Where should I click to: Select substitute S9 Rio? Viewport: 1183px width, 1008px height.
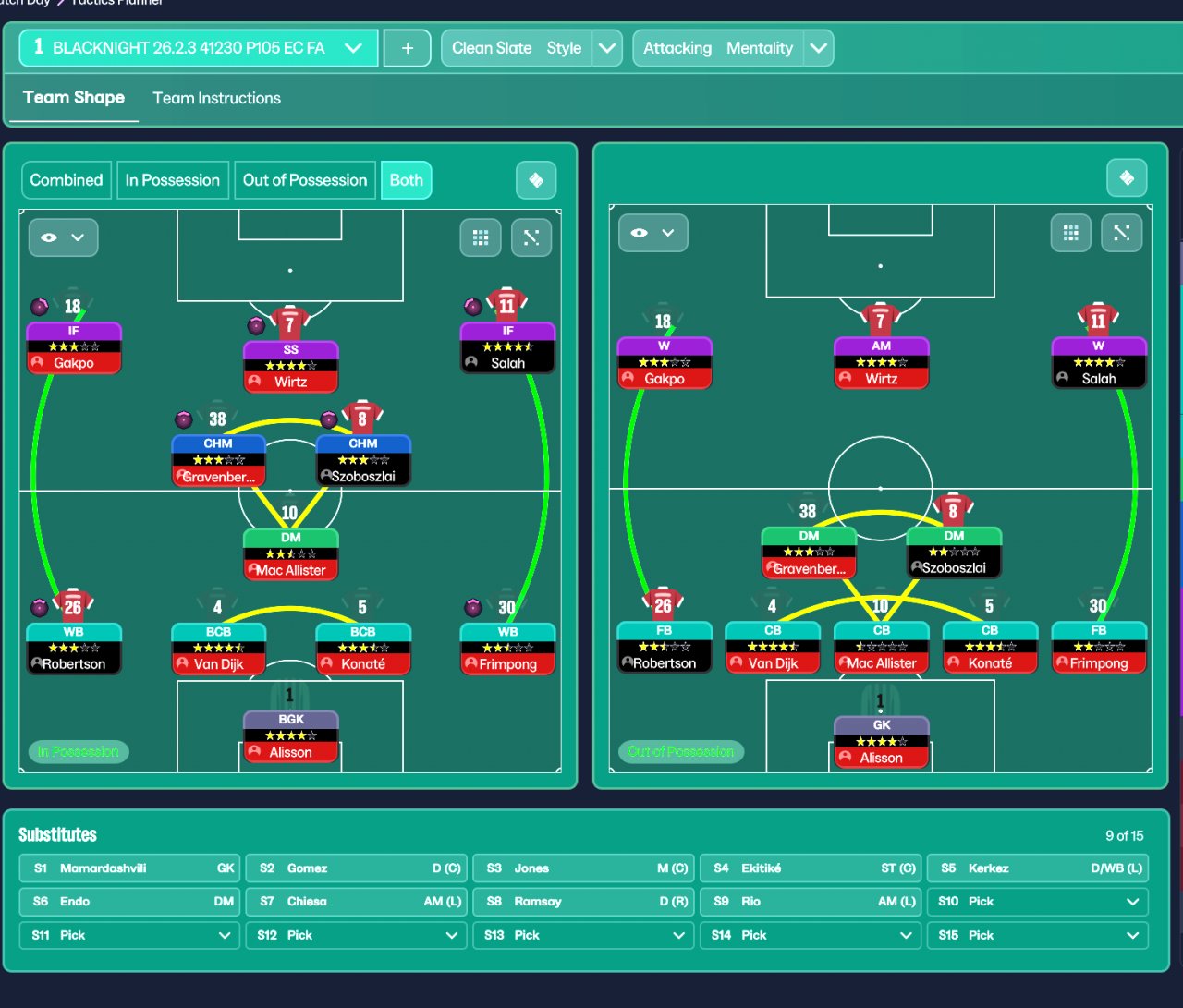[811, 902]
